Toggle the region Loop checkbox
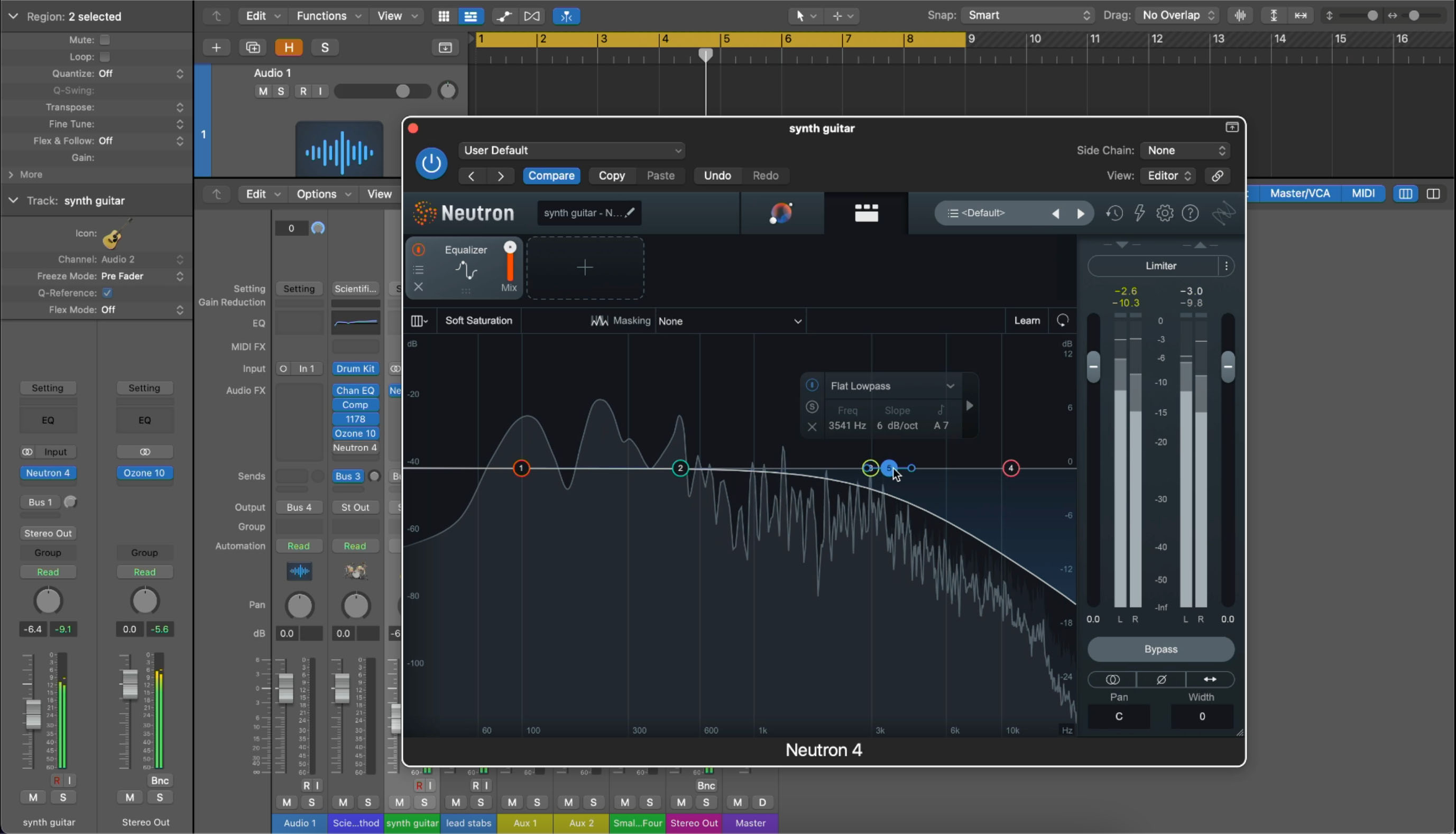This screenshot has height=834, width=1456. click(x=105, y=56)
